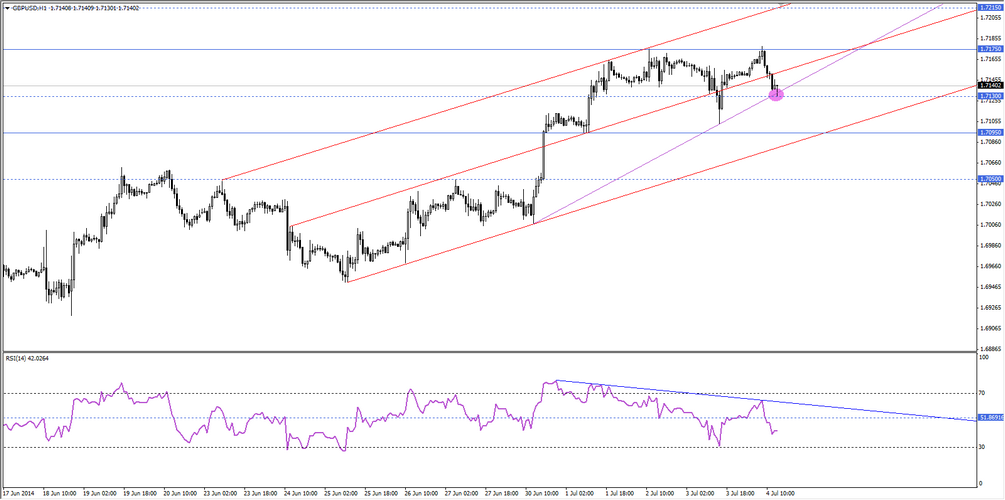Click the 19 Jun 02:00 time label
The image size is (1005, 500).
coord(98,494)
